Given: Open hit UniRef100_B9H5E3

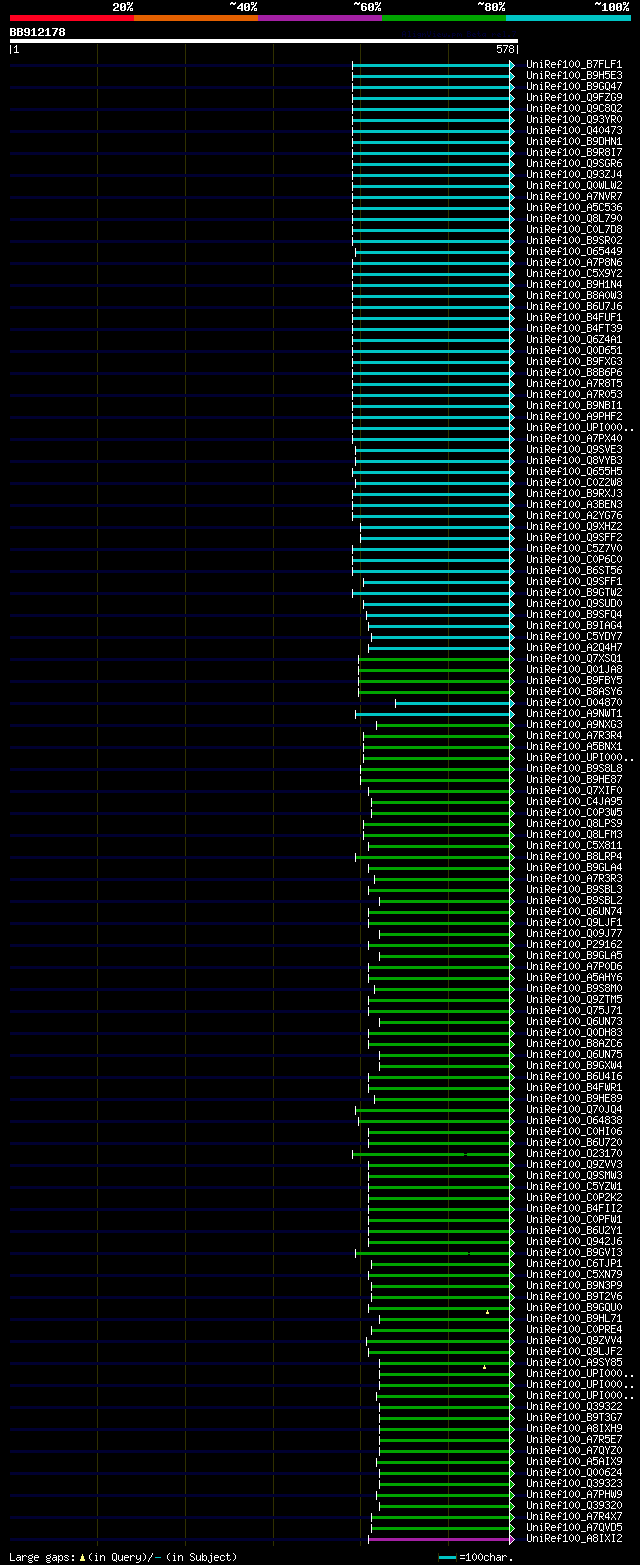Looking at the screenshot, I should click(x=574, y=75).
